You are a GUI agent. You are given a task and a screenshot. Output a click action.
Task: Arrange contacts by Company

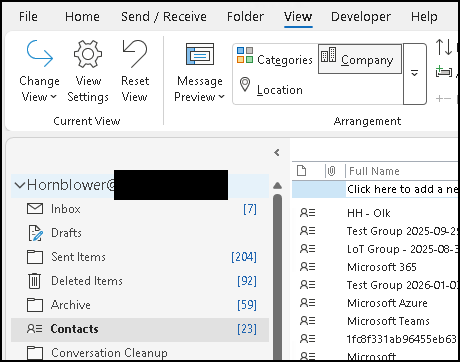(360, 59)
